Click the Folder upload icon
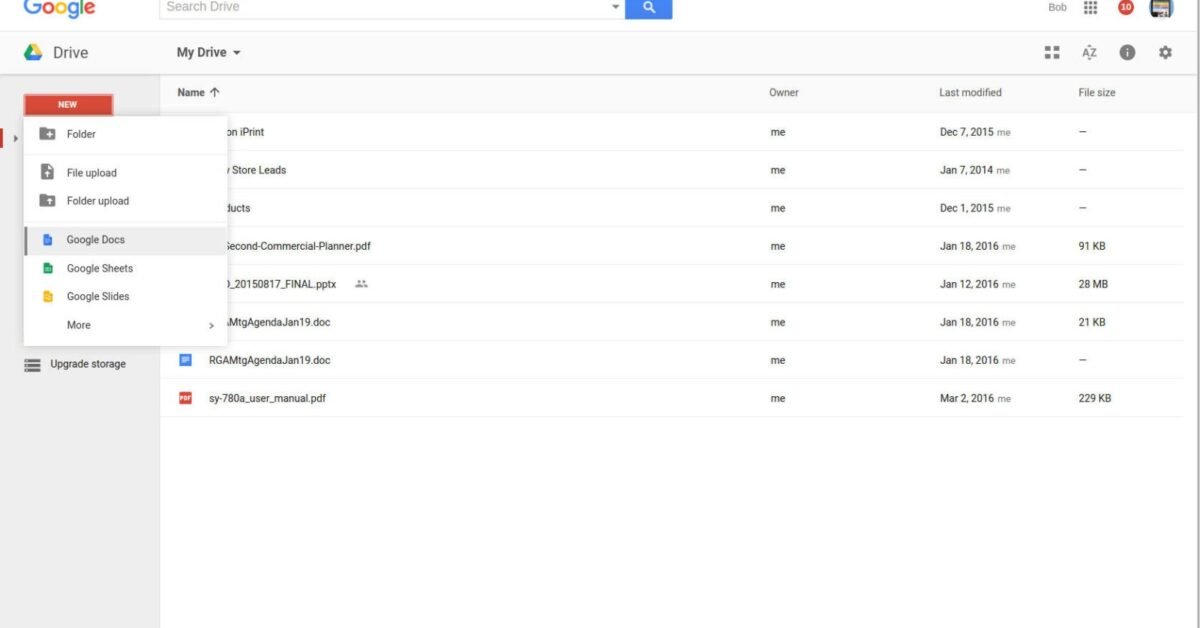This screenshot has width=1200, height=628. pyautogui.click(x=47, y=200)
